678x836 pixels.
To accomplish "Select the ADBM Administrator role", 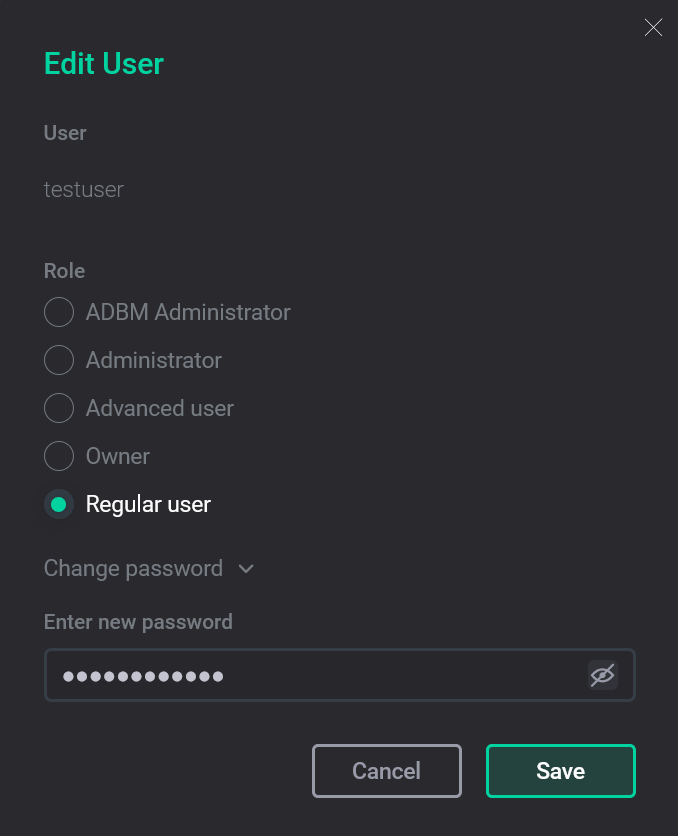I will 59,312.
